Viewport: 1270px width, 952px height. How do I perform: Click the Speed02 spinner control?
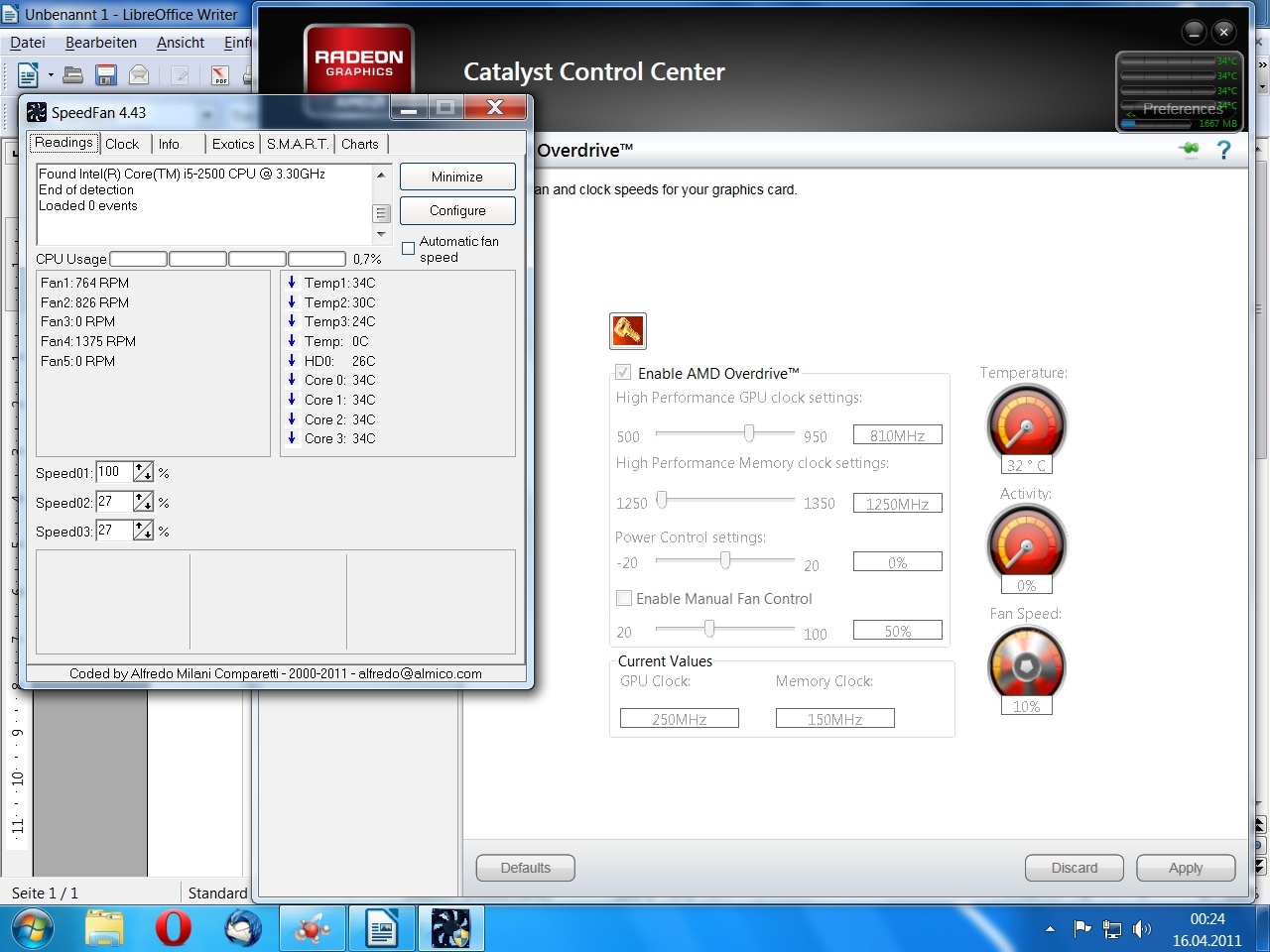pyautogui.click(x=144, y=502)
